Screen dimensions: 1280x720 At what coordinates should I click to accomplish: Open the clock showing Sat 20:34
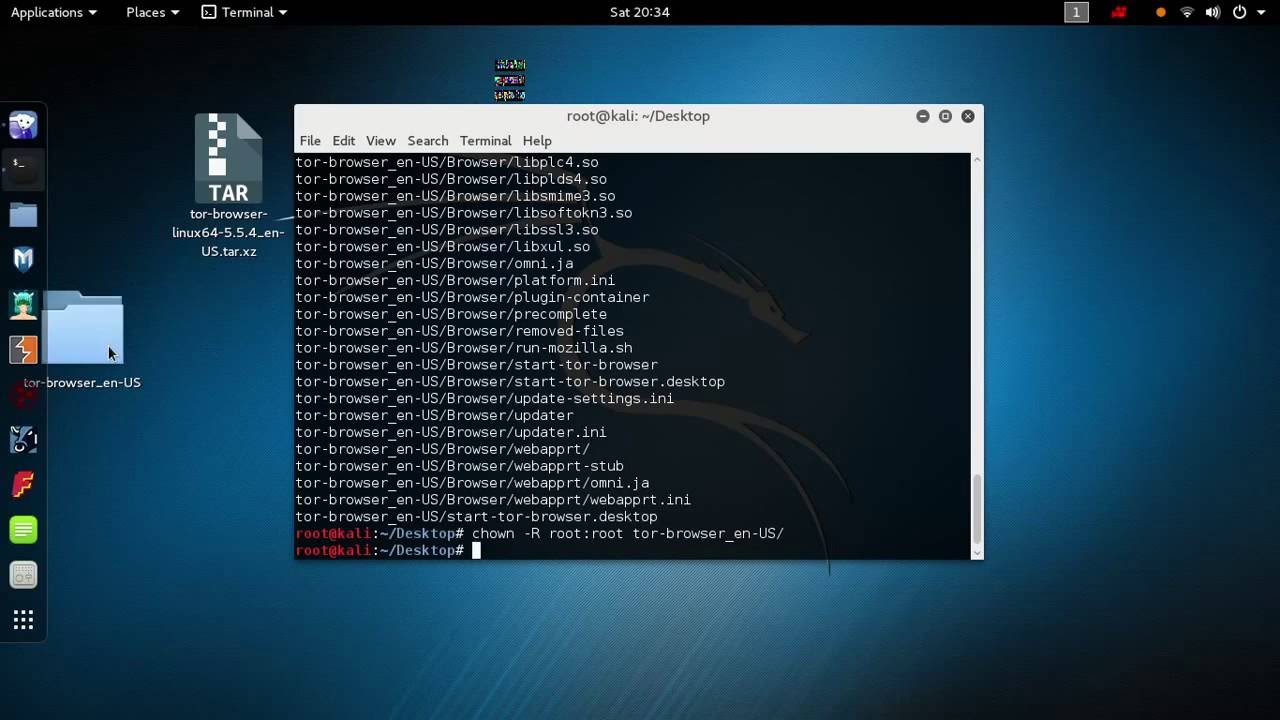click(x=640, y=12)
